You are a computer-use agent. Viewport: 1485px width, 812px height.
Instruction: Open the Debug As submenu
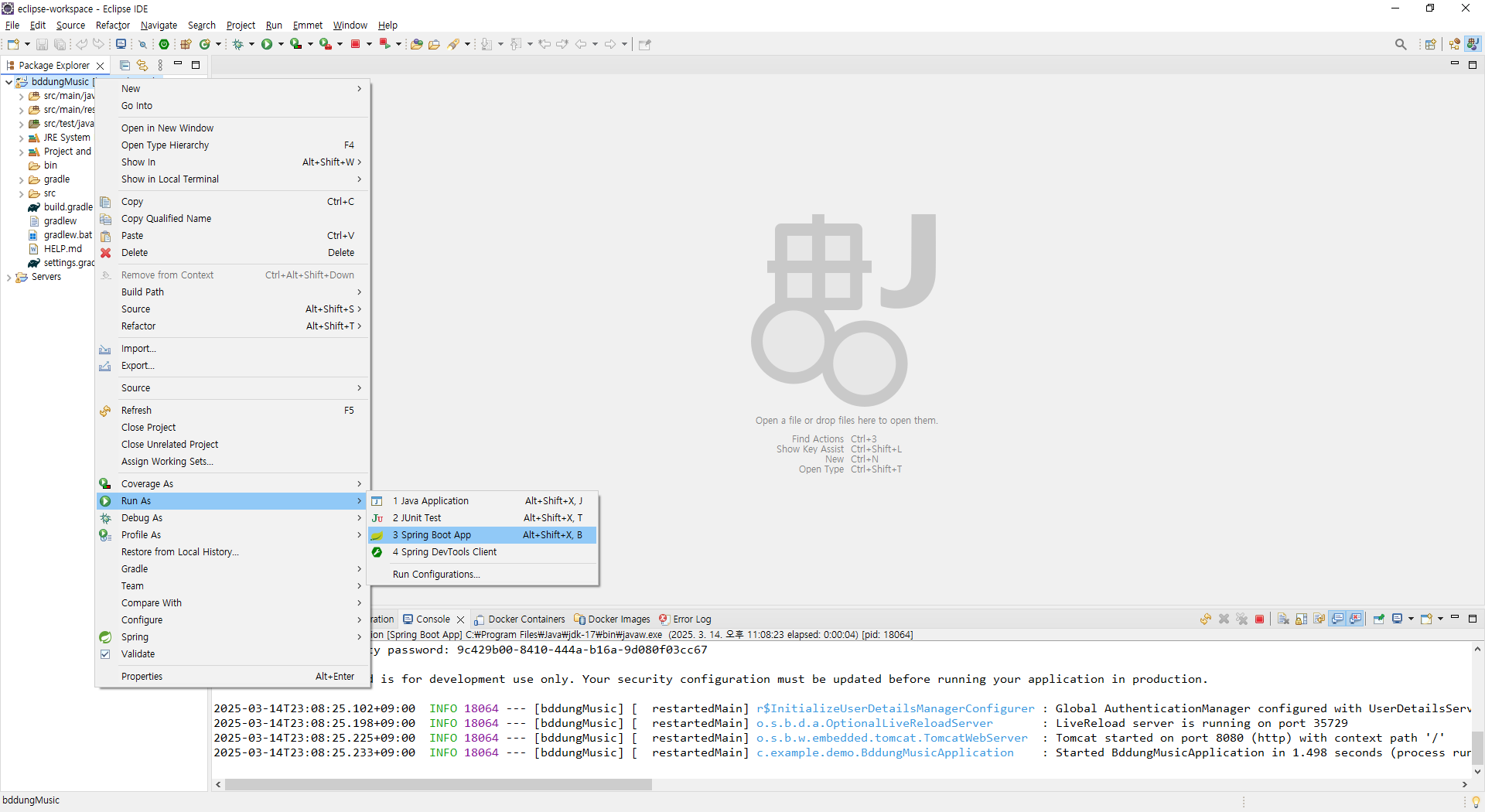coord(232,518)
